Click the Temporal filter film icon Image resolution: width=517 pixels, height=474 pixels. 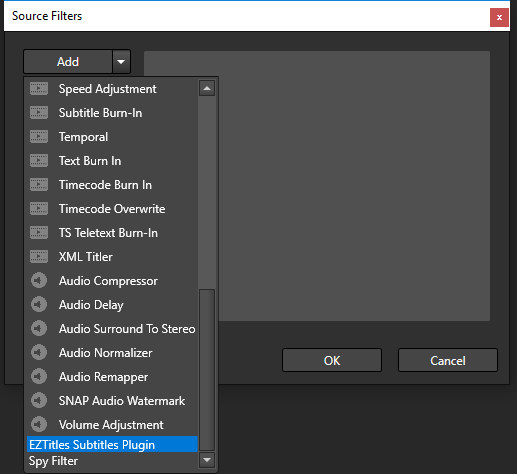pyautogui.click(x=39, y=137)
